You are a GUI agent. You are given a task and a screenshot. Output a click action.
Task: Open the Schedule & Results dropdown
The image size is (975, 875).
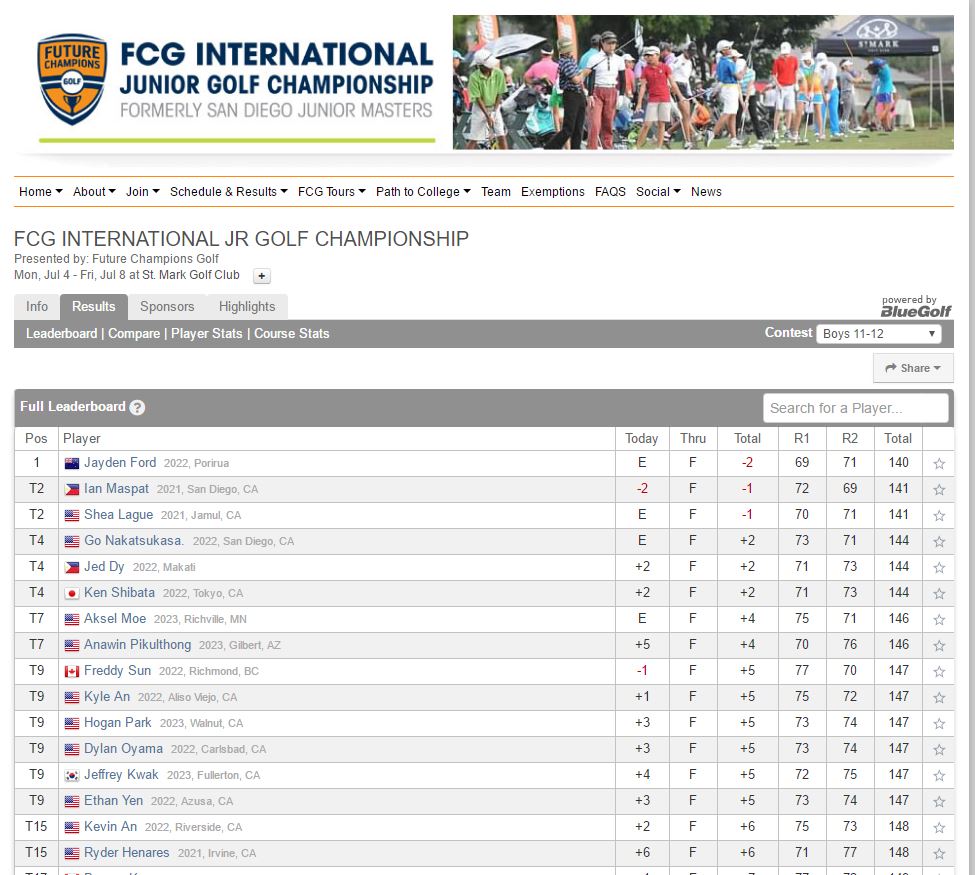pos(229,192)
